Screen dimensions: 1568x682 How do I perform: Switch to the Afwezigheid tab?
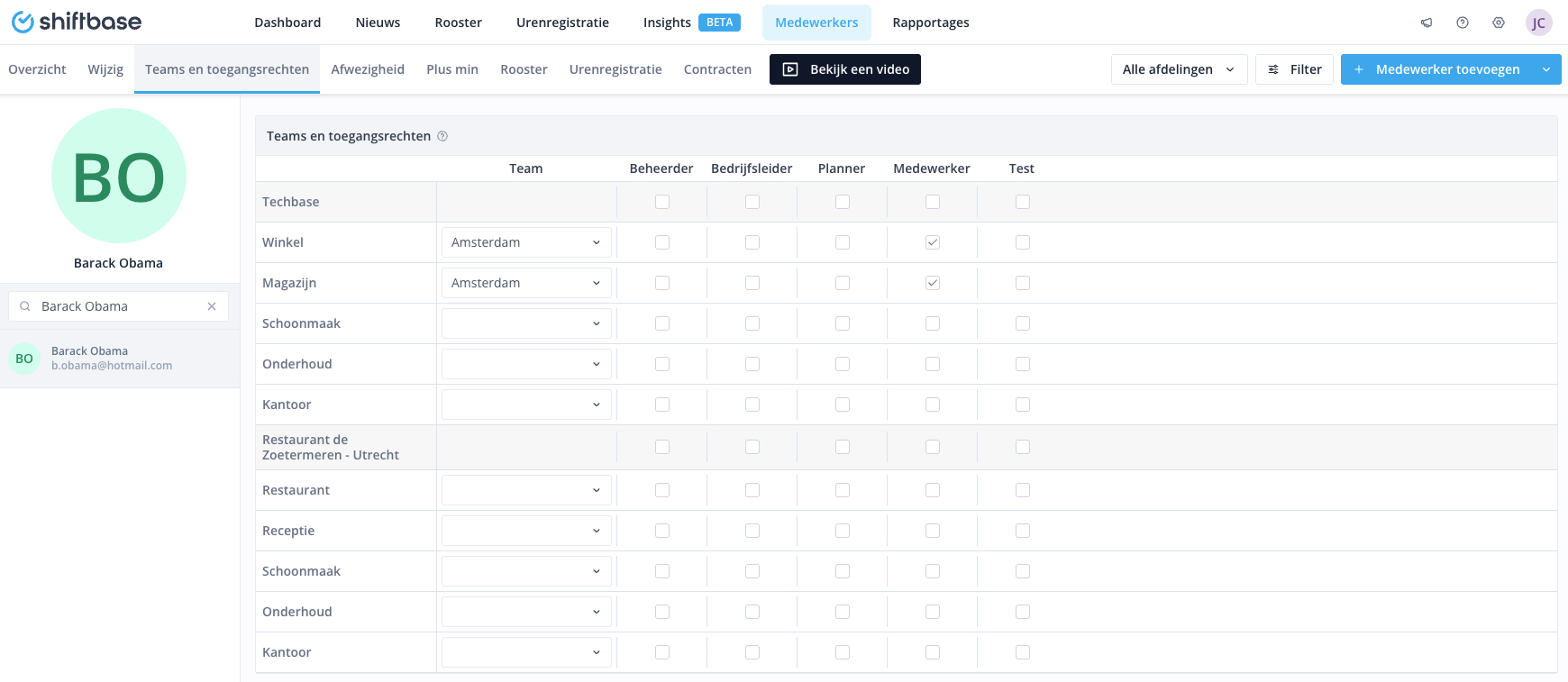coord(368,69)
